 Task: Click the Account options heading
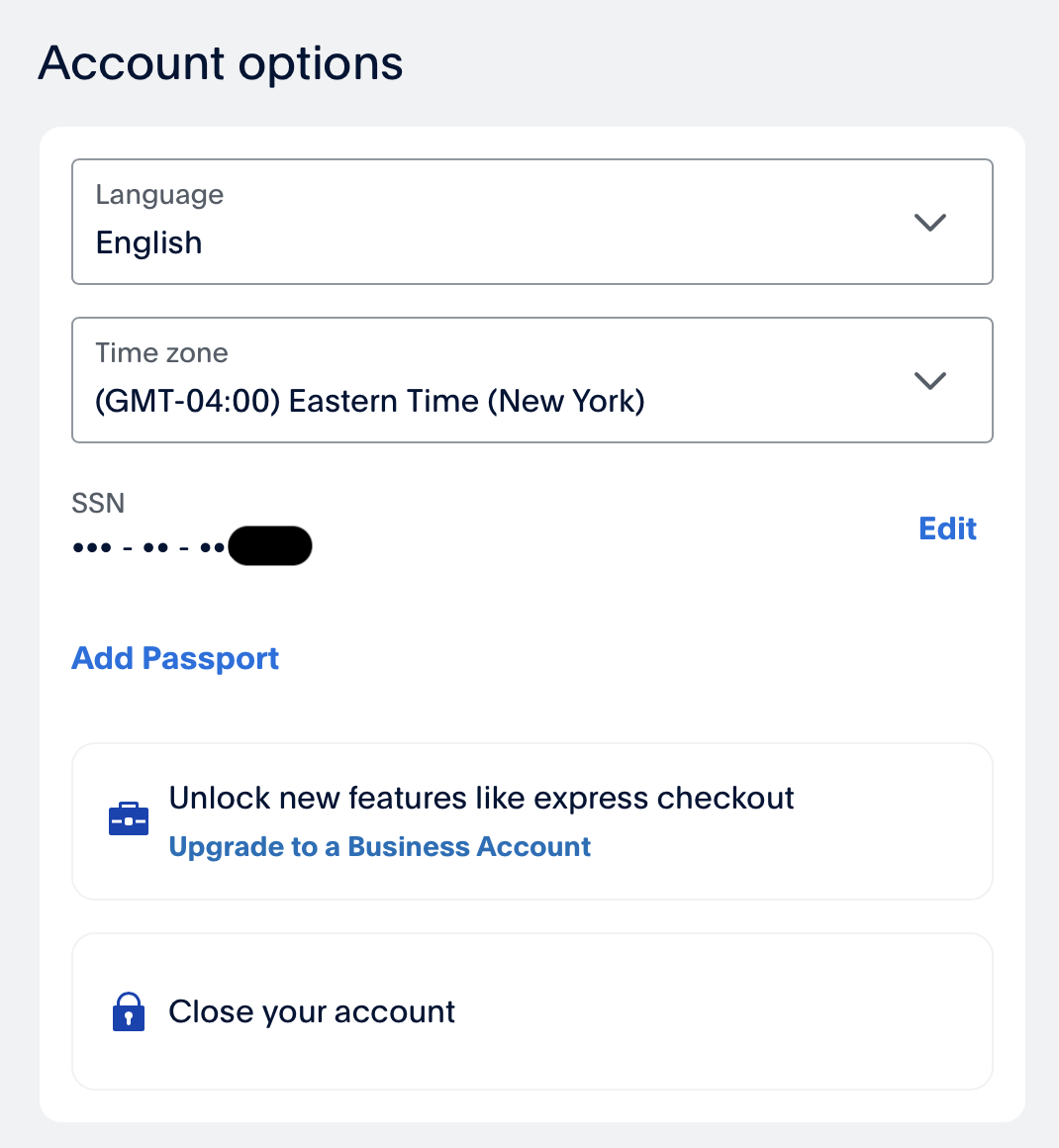[x=221, y=63]
